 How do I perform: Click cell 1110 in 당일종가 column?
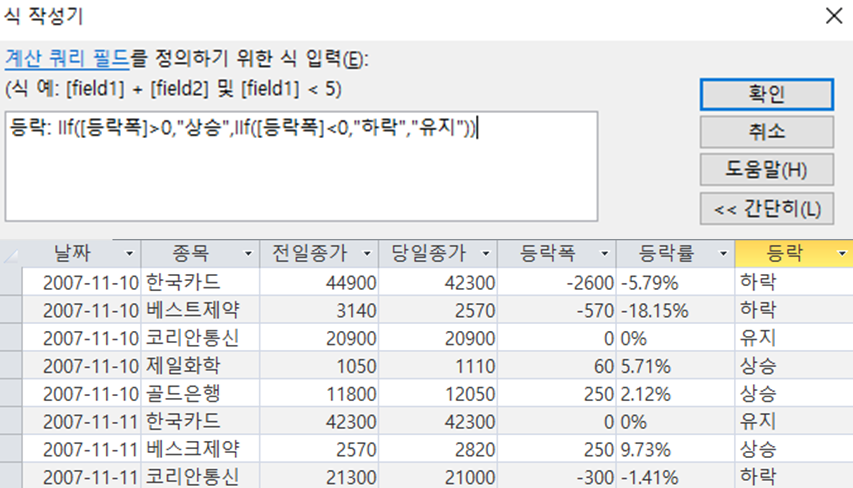tap(438, 366)
